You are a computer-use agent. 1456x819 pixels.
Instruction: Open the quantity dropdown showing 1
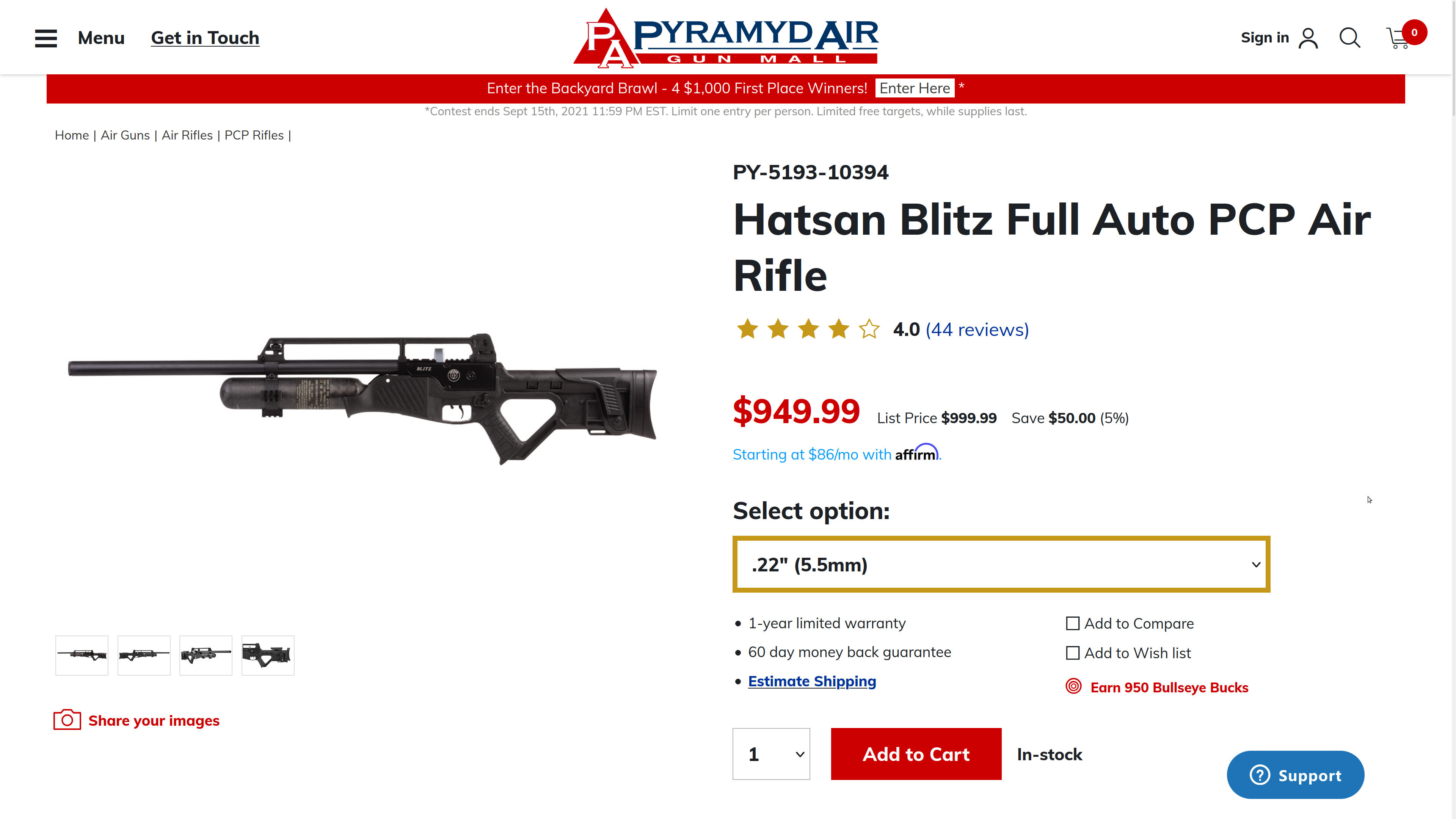coord(771,754)
